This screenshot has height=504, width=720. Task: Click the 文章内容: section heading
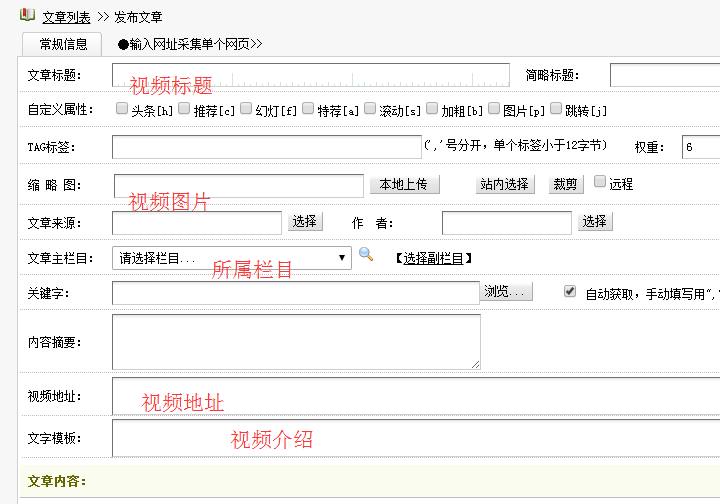(57, 481)
